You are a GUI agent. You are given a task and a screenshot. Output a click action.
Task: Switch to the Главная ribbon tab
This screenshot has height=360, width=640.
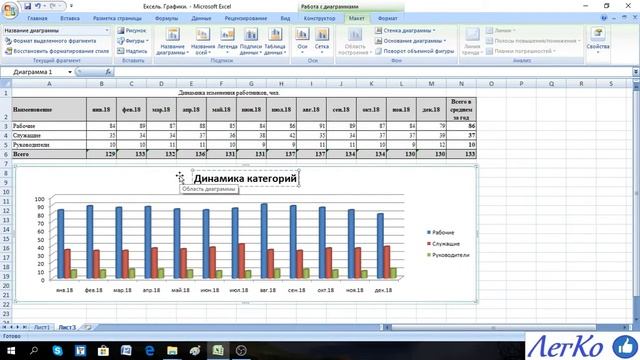(37, 18)
